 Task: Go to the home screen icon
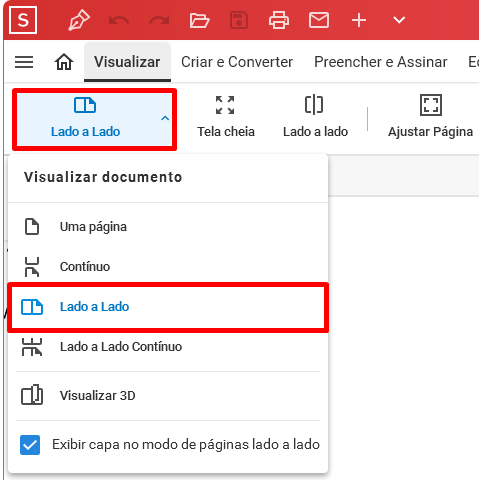coord(64,62)
